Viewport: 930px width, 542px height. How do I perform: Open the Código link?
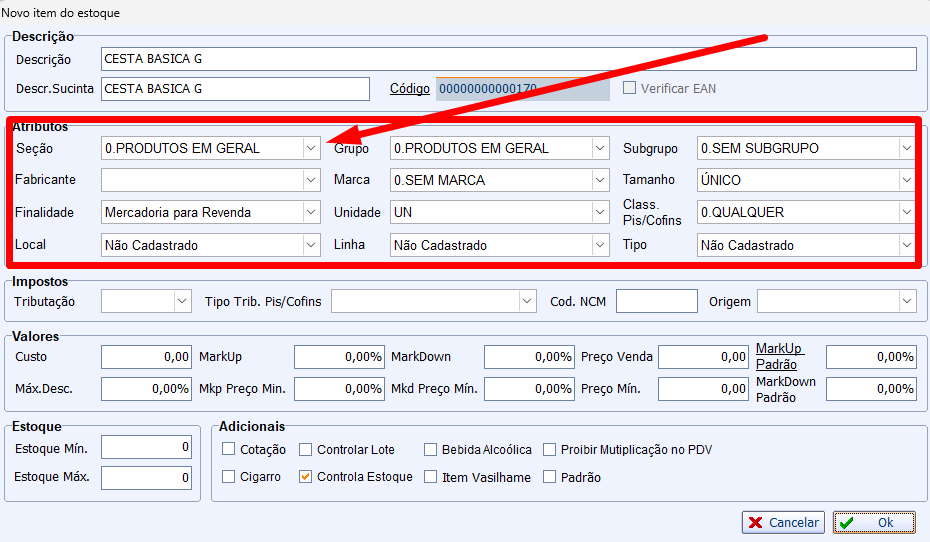tap(410, 89)
